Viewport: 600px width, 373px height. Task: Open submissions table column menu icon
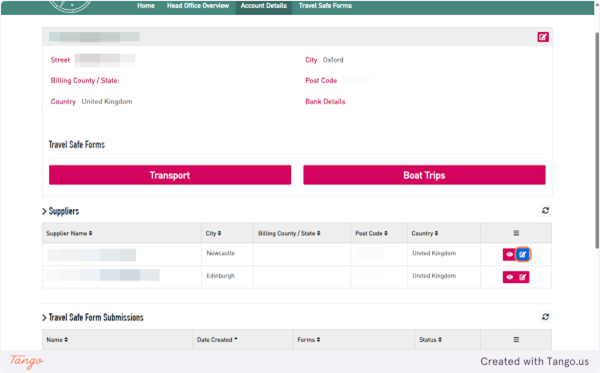coord(516,339)
